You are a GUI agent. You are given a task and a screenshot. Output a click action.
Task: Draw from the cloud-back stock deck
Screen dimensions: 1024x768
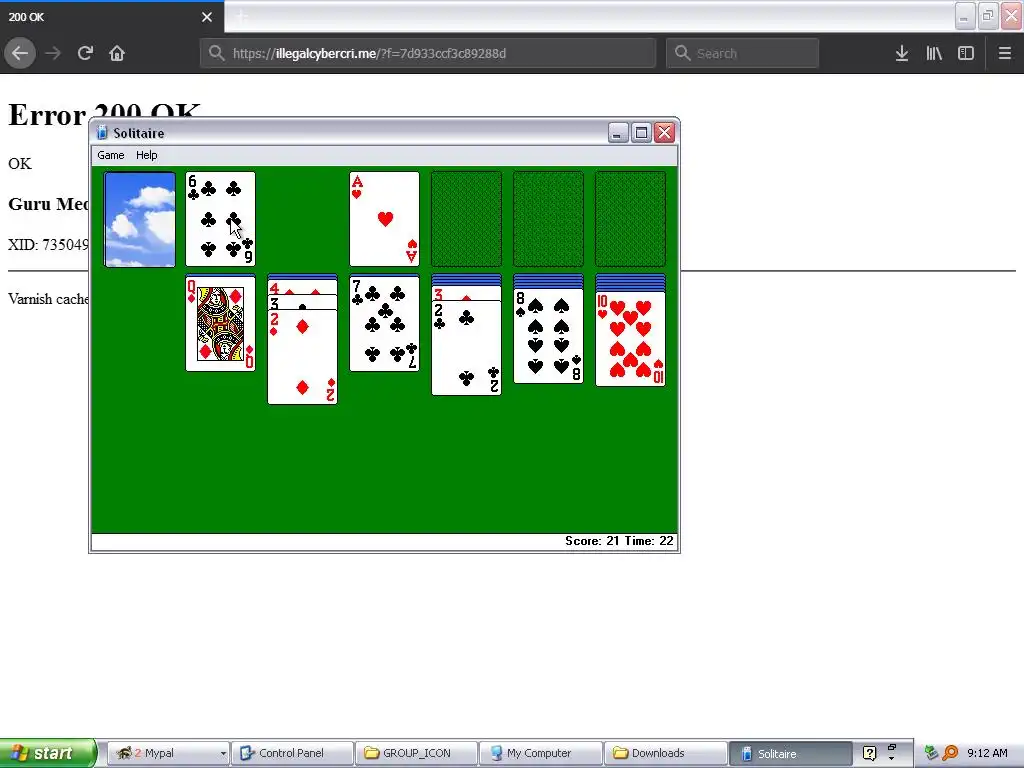click(x=140, y=219)
